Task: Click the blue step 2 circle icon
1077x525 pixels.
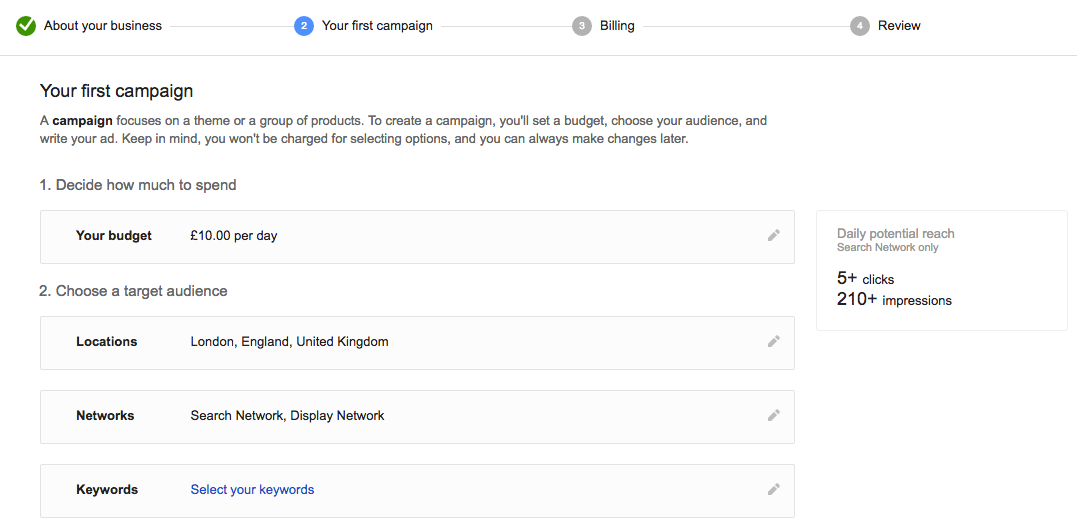Action: click(304, 26)
